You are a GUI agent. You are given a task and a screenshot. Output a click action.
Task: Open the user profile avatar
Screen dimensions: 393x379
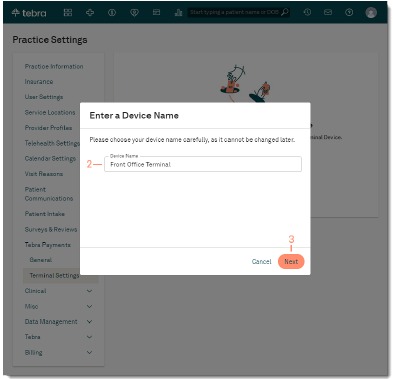click(x=371, y=13)
